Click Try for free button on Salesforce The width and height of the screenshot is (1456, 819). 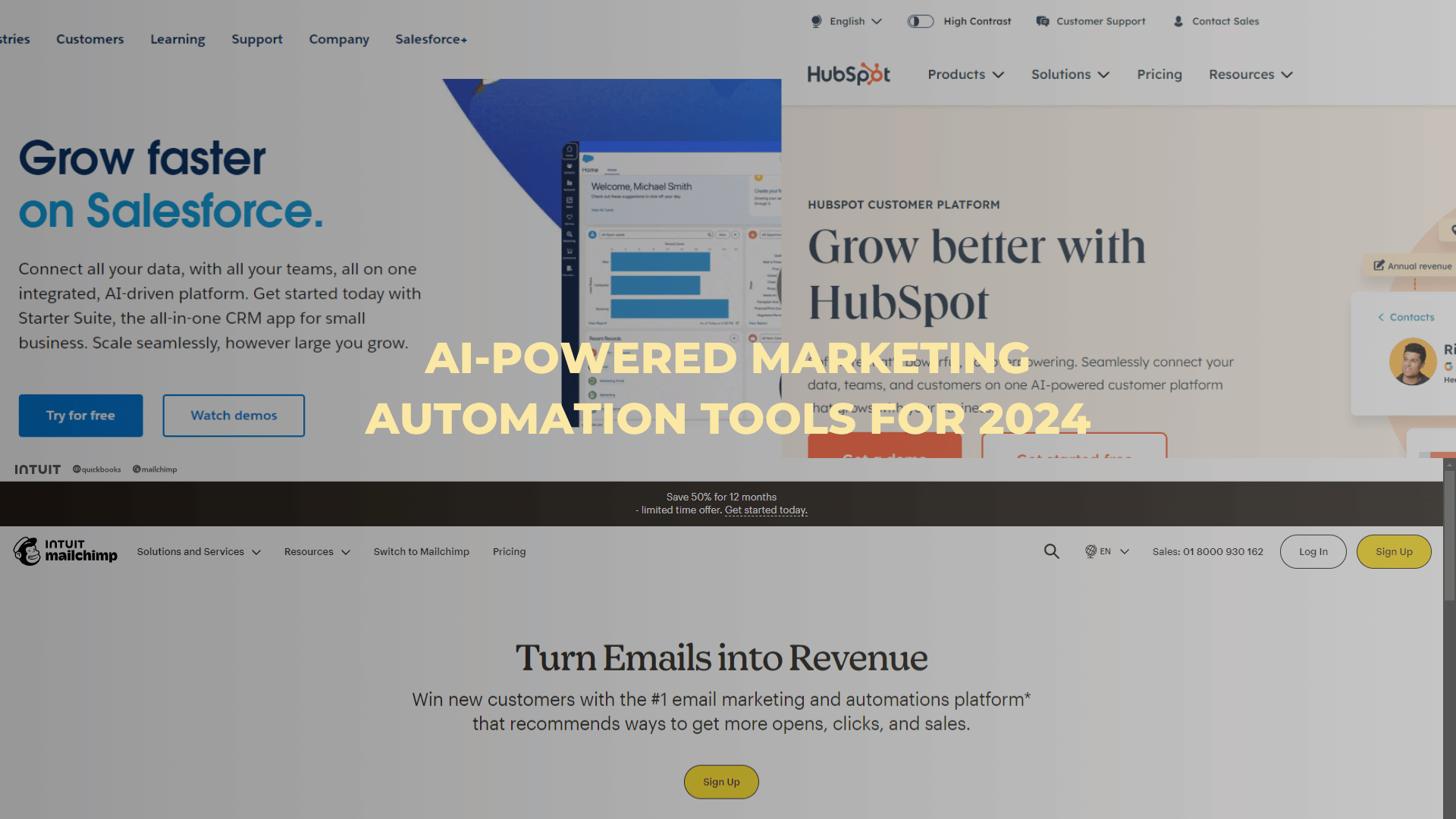pos(80,415)
